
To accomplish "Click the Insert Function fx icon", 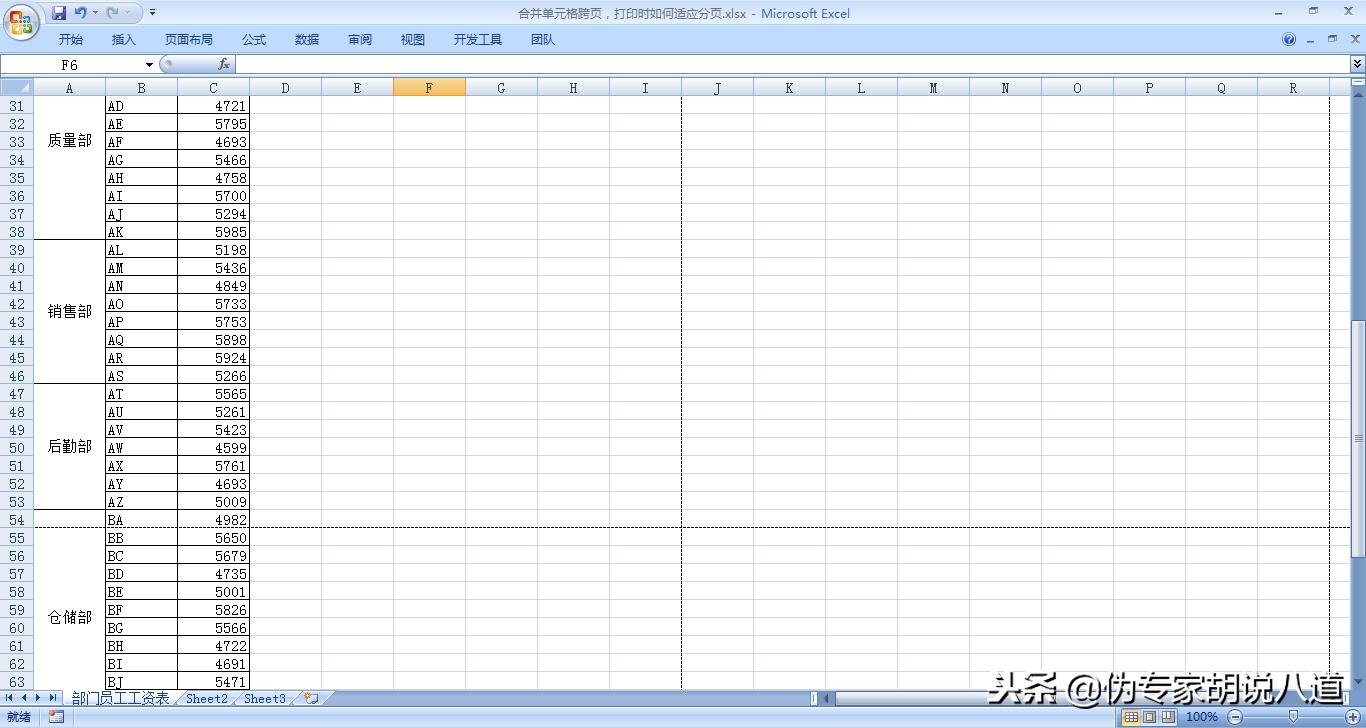I will pos(224,63).
